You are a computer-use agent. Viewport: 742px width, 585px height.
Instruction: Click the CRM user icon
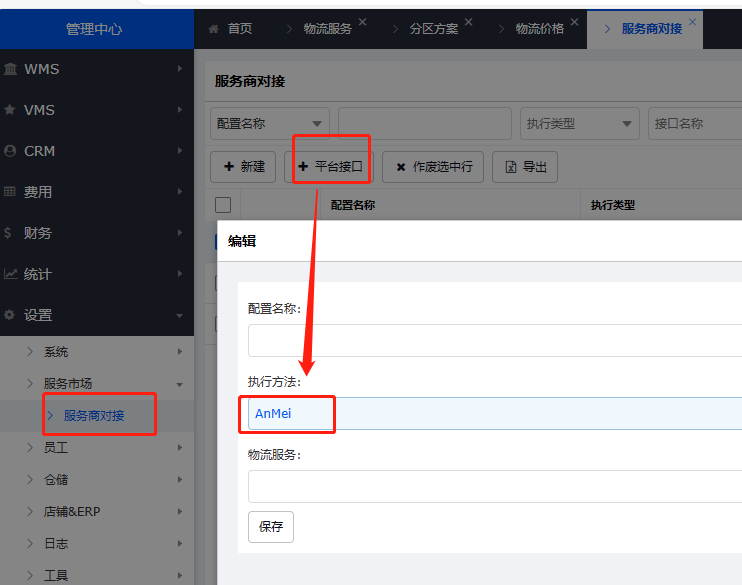pos(10,151)
